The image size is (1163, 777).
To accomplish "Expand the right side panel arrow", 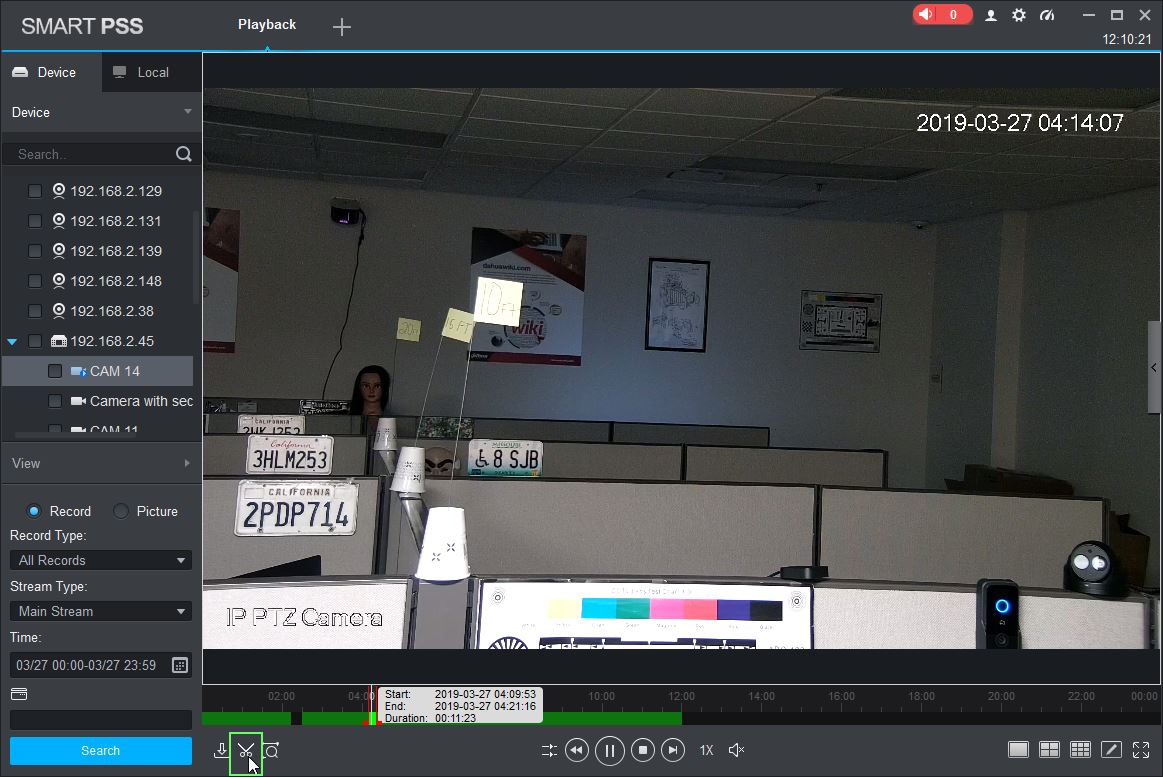I will 1154,367.
